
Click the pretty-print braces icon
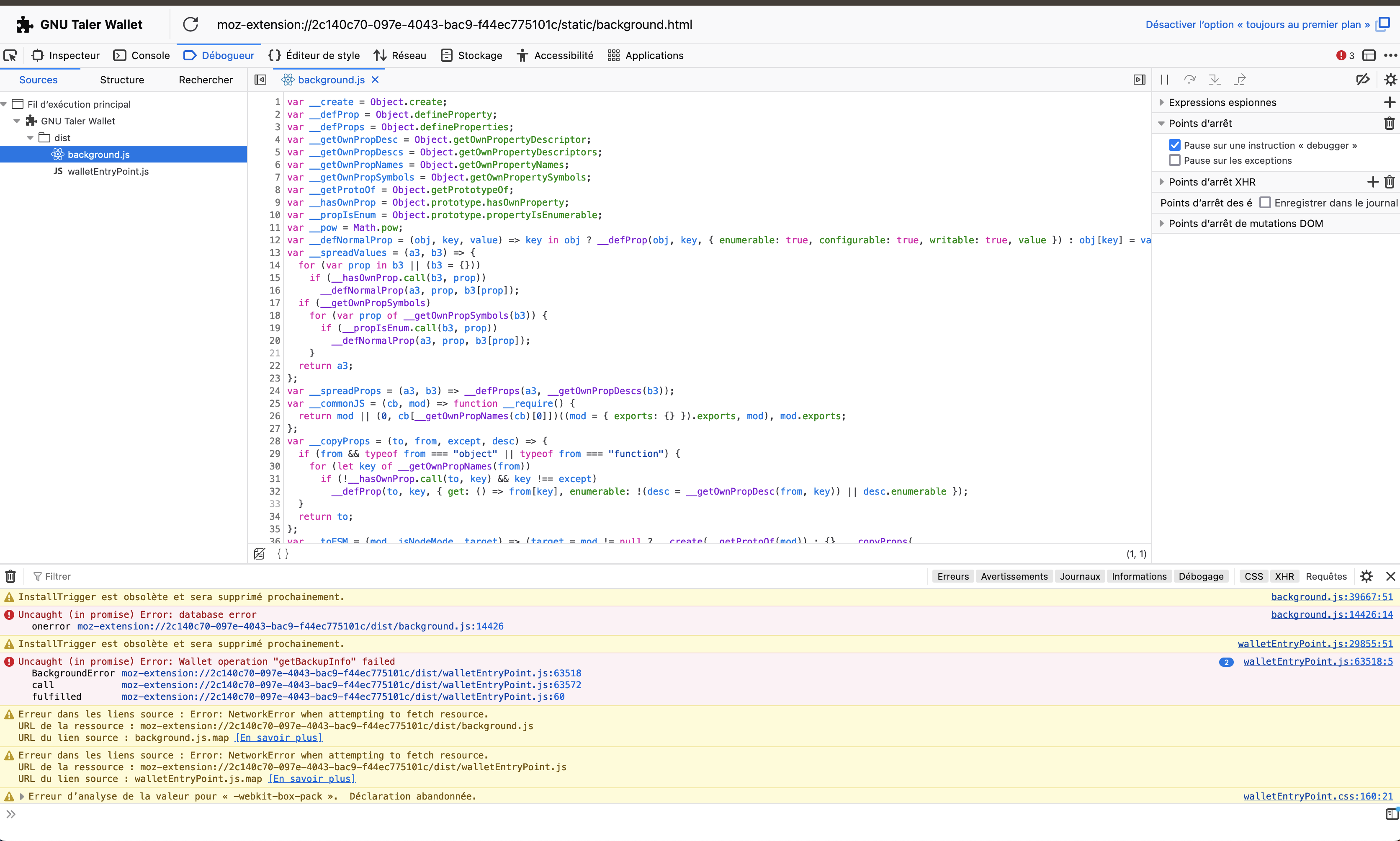tap(283, 554)
